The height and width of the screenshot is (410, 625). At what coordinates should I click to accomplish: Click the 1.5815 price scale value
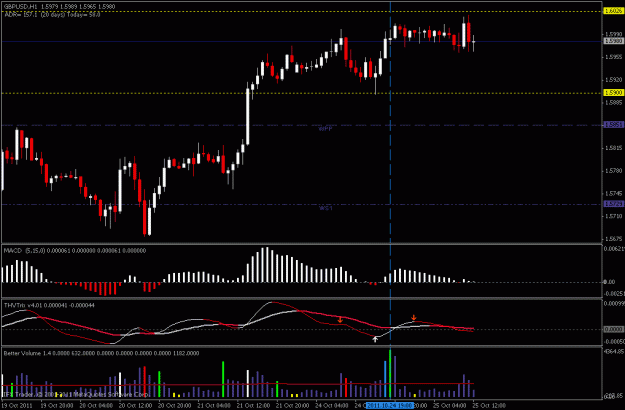click(x=613, y=148)
